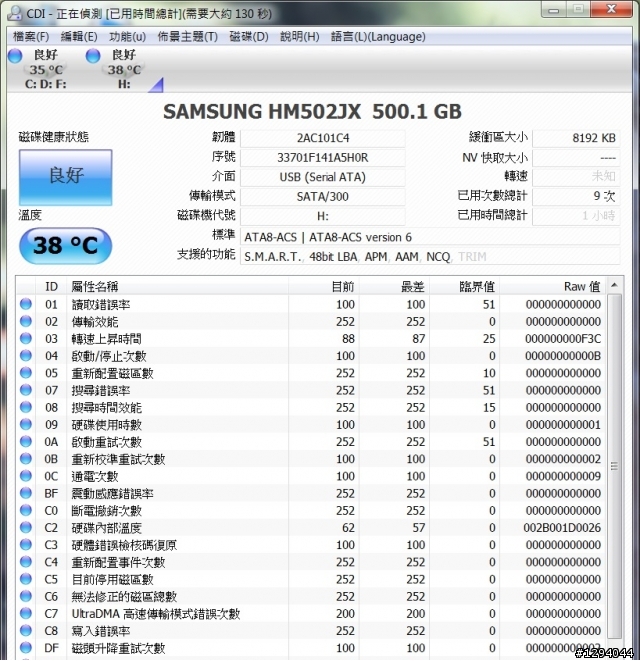Open the 磁碟(D) menu
The image size is (640, 661).
pyautogui.click(x=249, y=37)
